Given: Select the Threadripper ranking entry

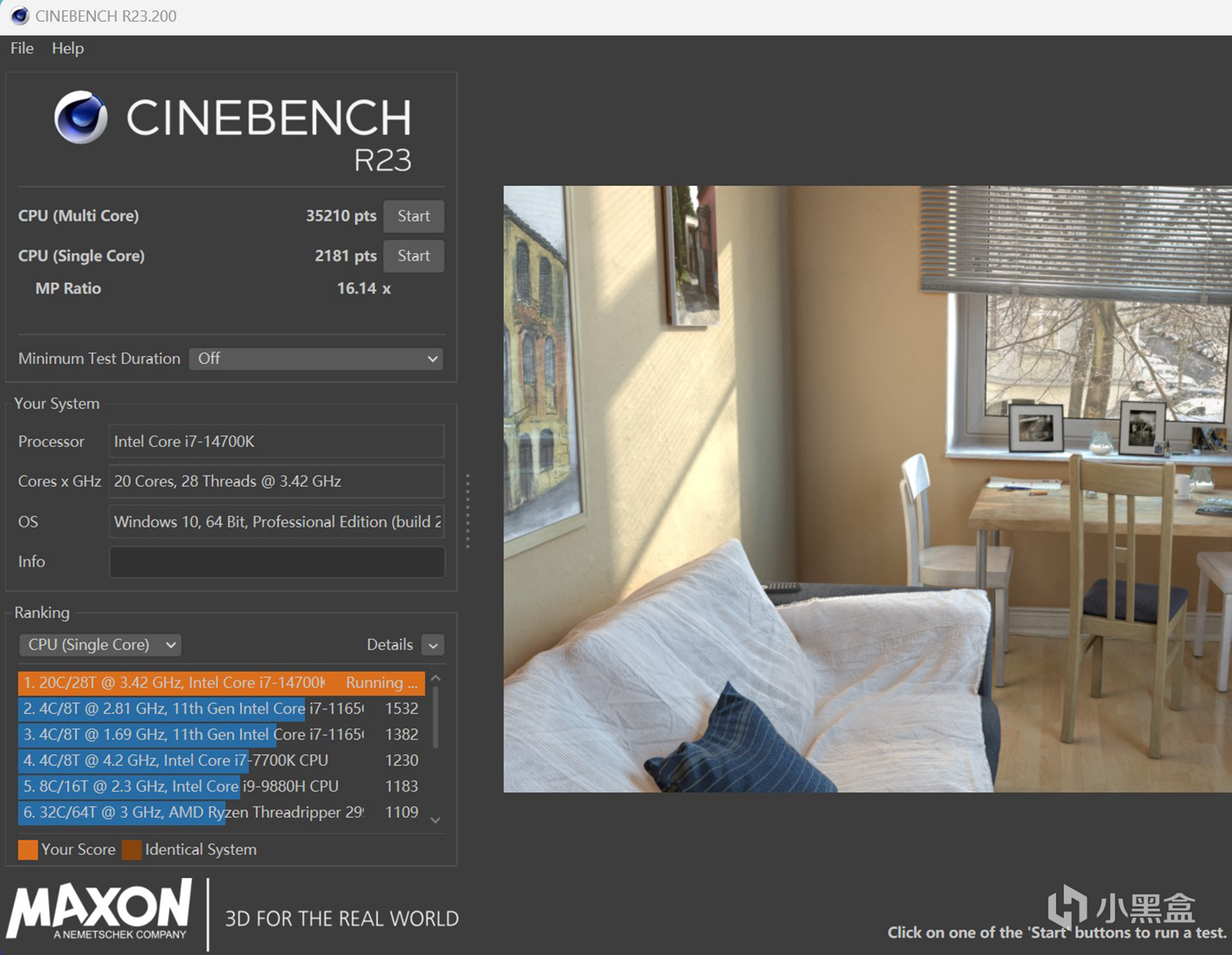Looking at the screenshot, I should pyautogui.click(x=221, y=813).
